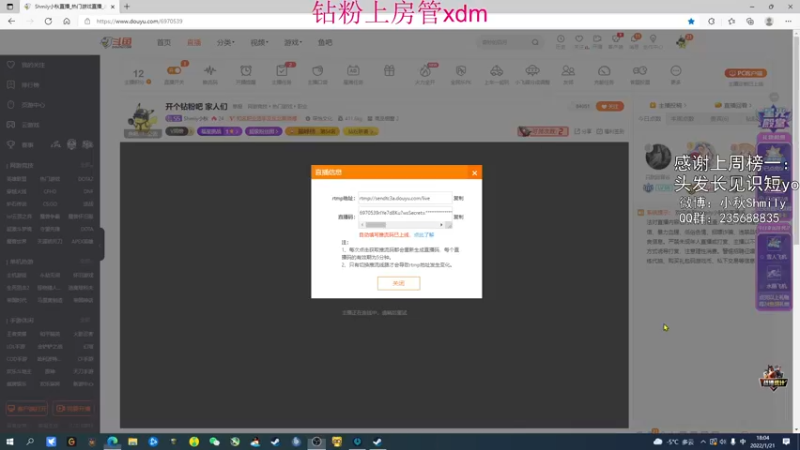This screenshot has height=450, width=800.
Task: Click the car icon in anchor toolbar
Action: (x=496, y=70)
